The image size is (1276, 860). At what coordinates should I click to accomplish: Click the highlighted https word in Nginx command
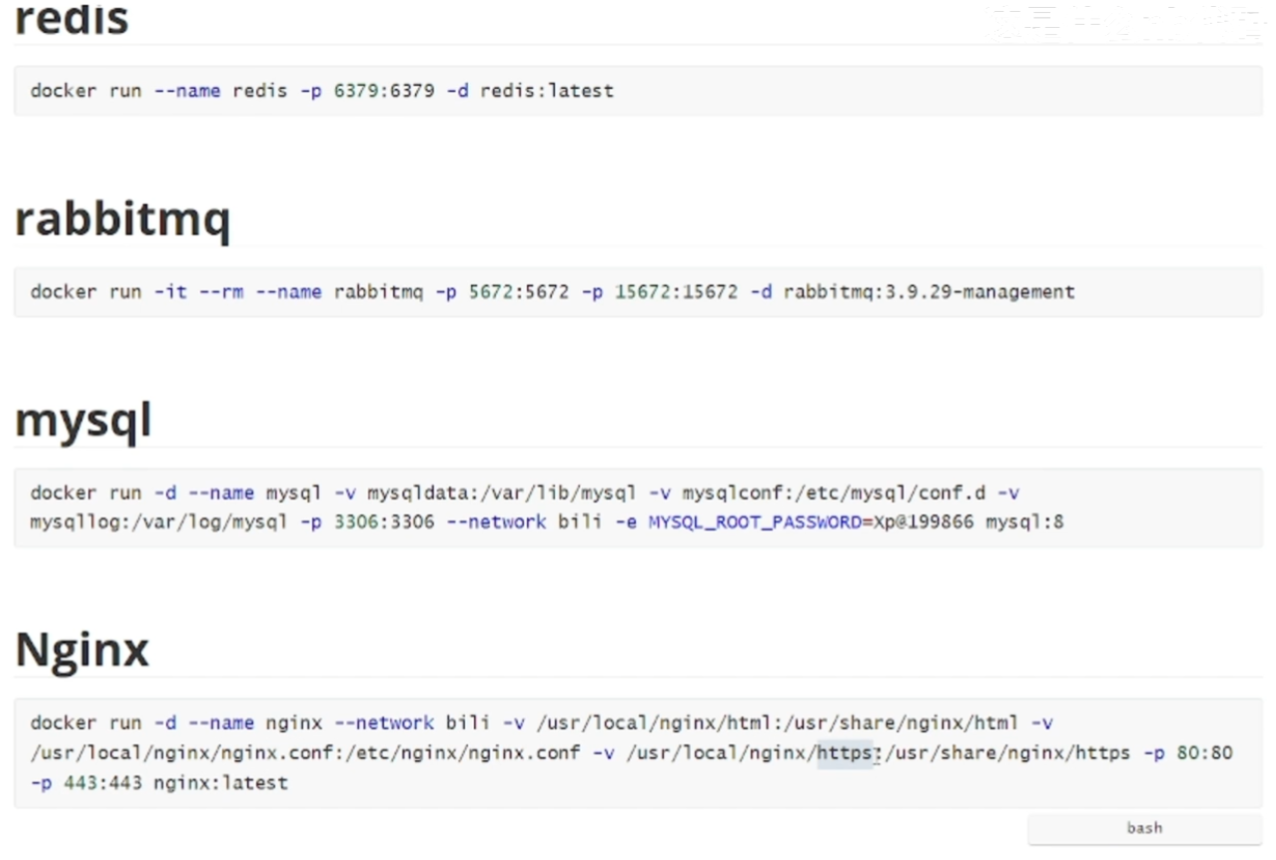click(x=845, y=752)
